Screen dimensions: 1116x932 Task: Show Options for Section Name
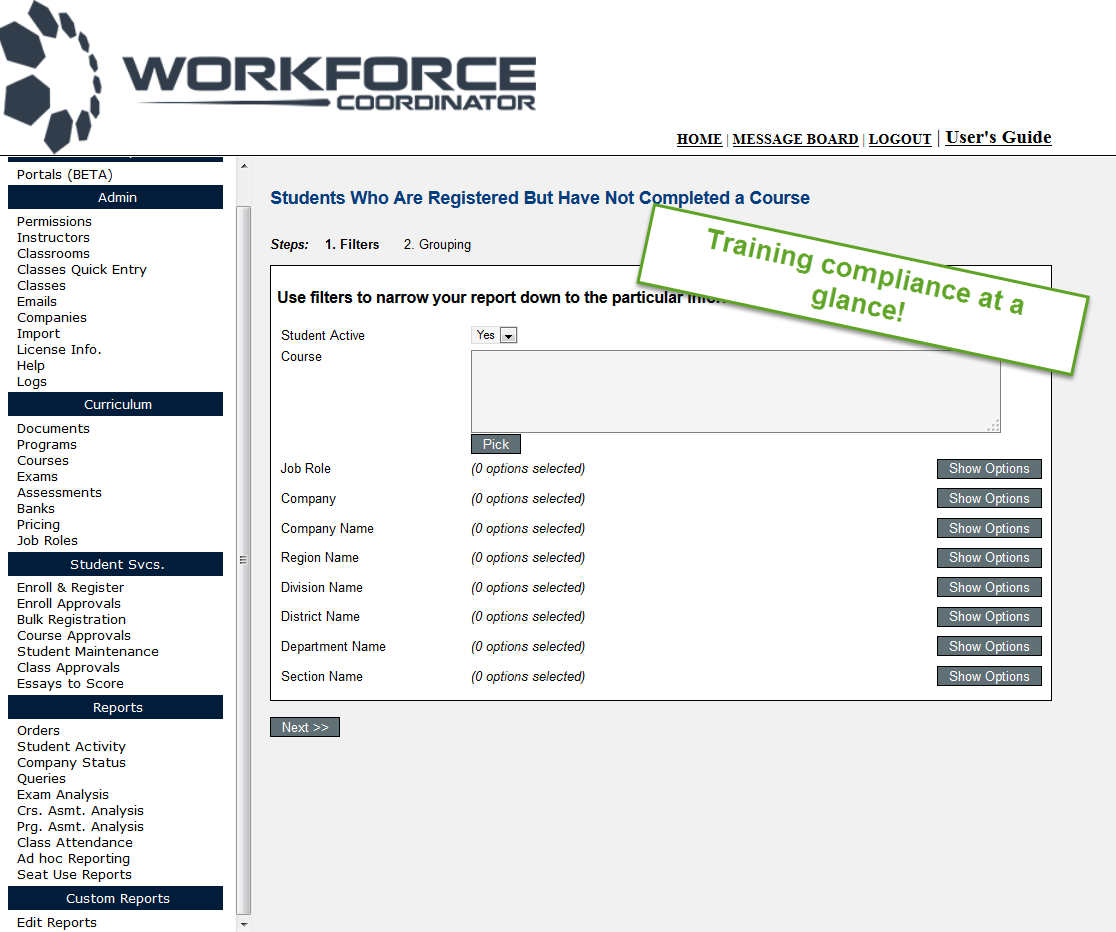coord(989,676)
